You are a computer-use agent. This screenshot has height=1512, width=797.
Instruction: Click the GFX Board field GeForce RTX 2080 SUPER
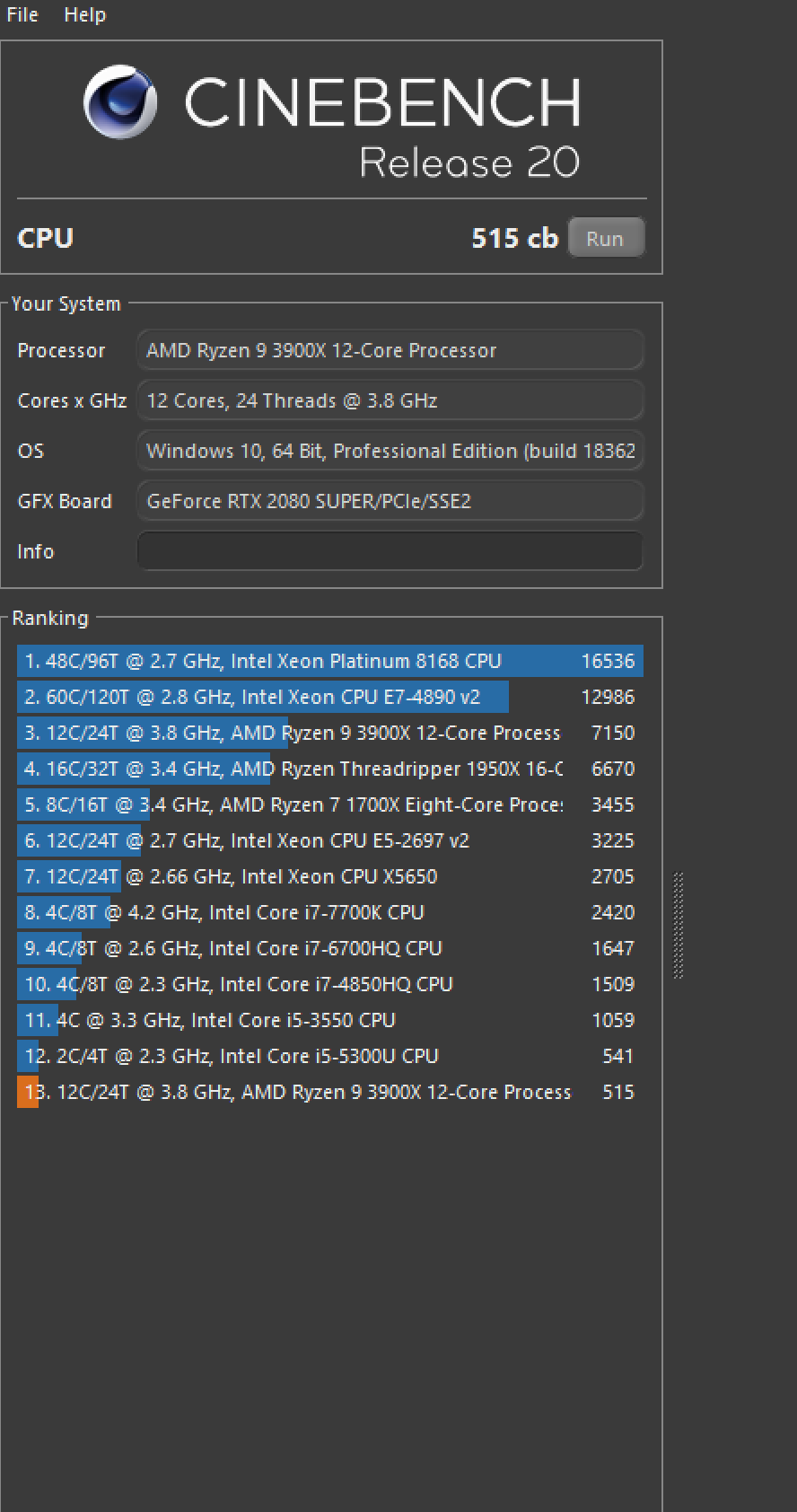click(390, 500)
